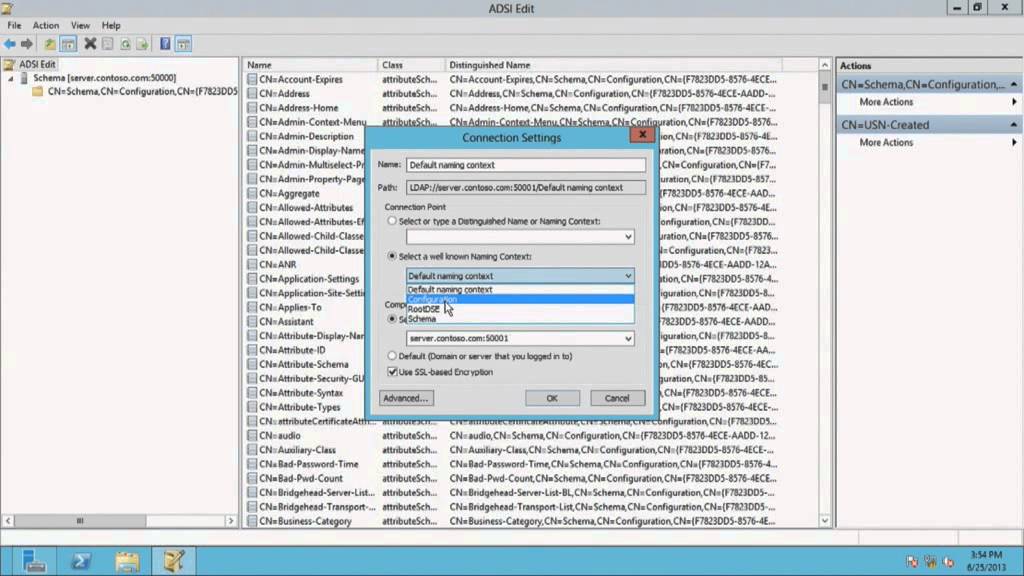Click the Path field in dialog
Screen dimensions: 1024x576
526,187
